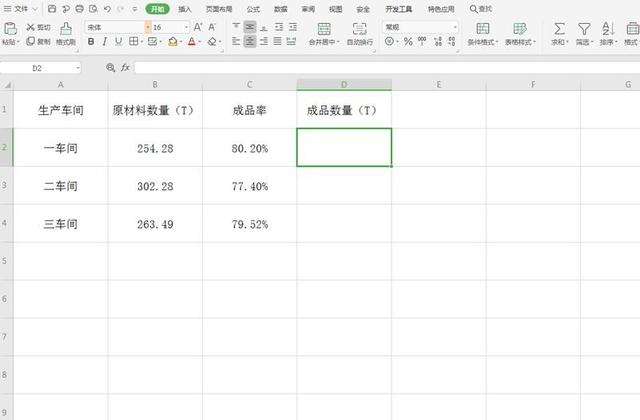
Task: Apply percent style format
Action: tap(408, 41)
